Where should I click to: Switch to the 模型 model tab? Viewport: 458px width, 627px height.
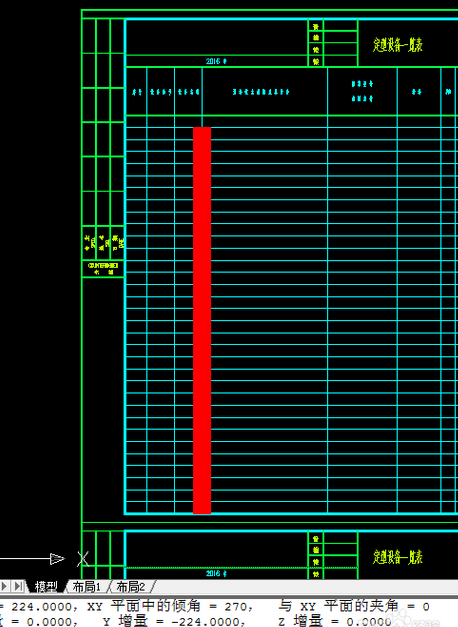[46, 587]
